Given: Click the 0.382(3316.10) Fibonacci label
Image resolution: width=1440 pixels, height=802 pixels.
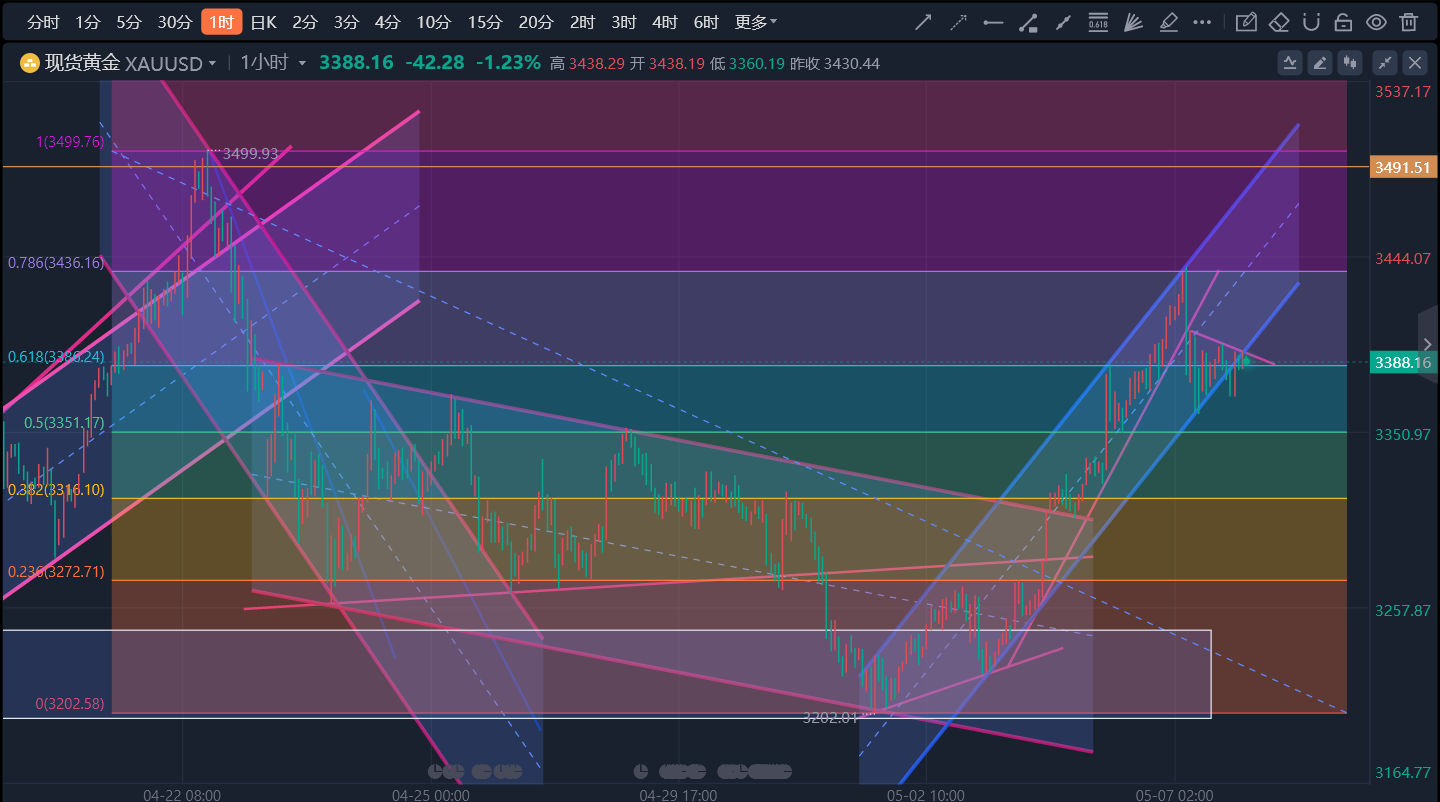Looking at the screenshot, I should point(56,490).
